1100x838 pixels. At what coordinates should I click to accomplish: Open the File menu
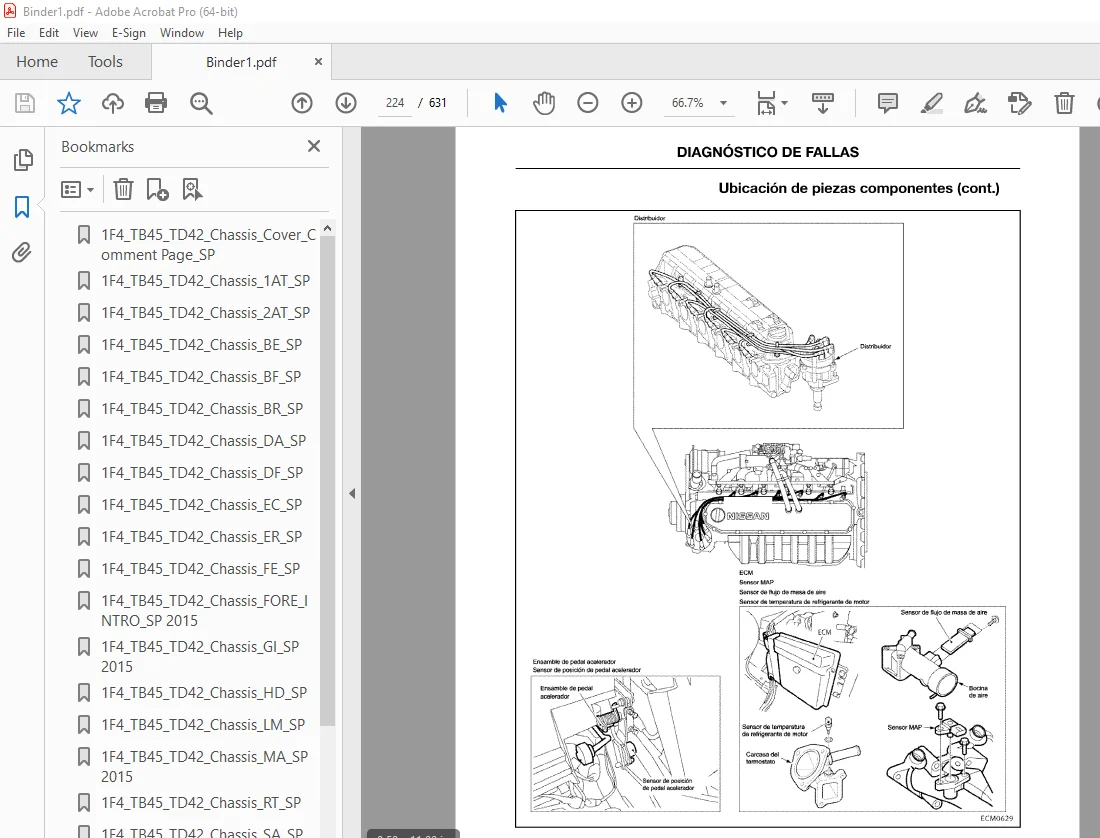(16, 33)
